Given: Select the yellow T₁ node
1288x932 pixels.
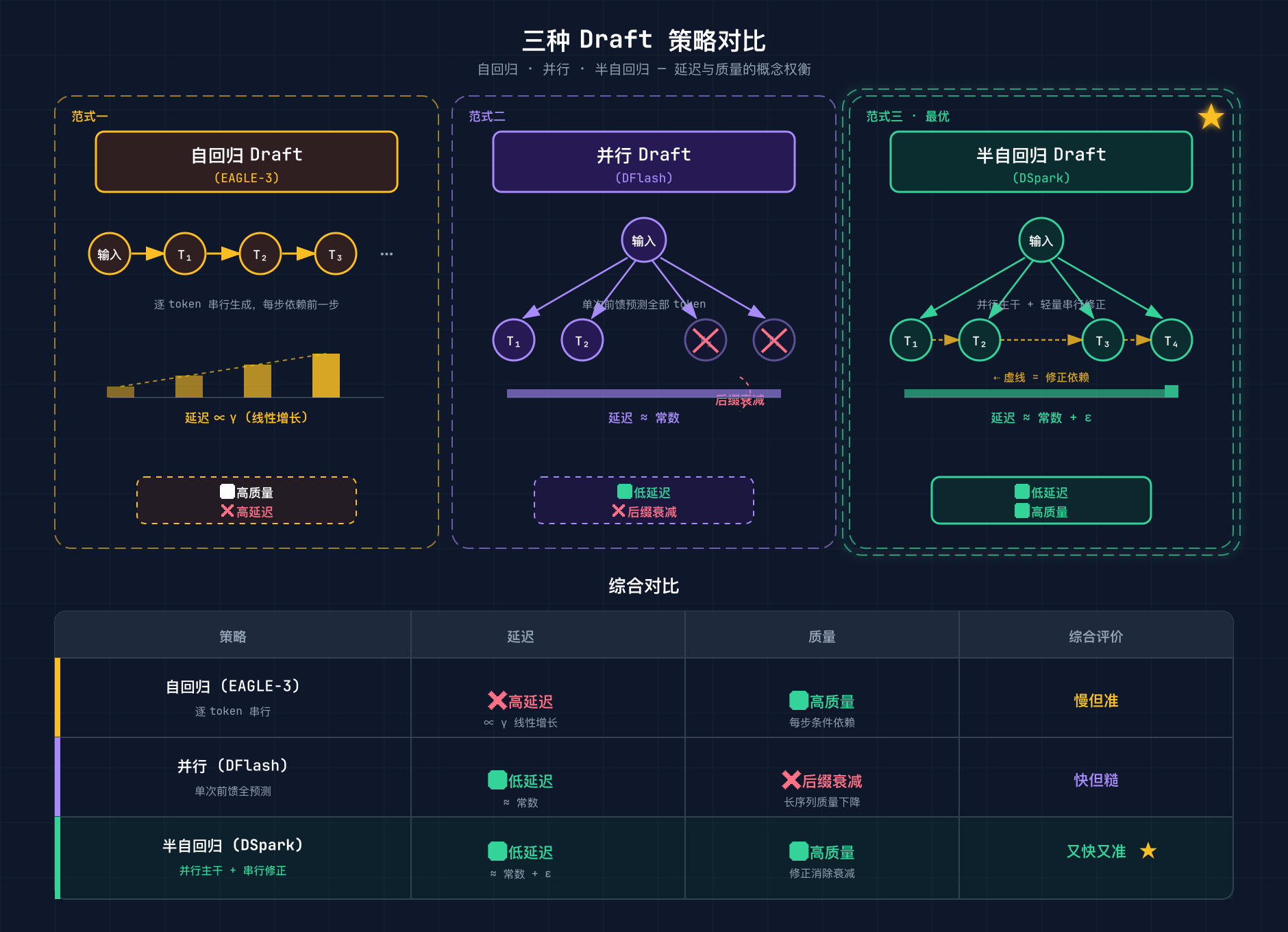Looking at the screenshot, I should (185, 254).
